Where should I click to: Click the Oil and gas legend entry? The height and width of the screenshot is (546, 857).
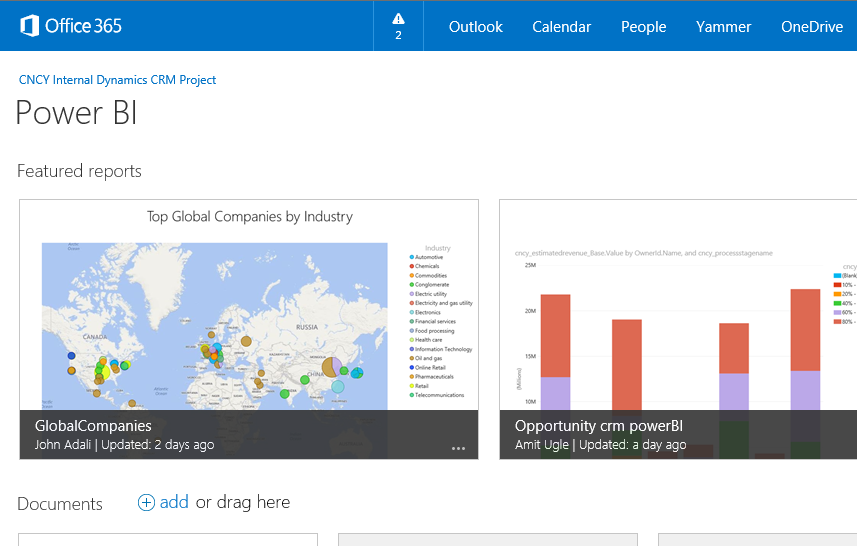point(428,358)
